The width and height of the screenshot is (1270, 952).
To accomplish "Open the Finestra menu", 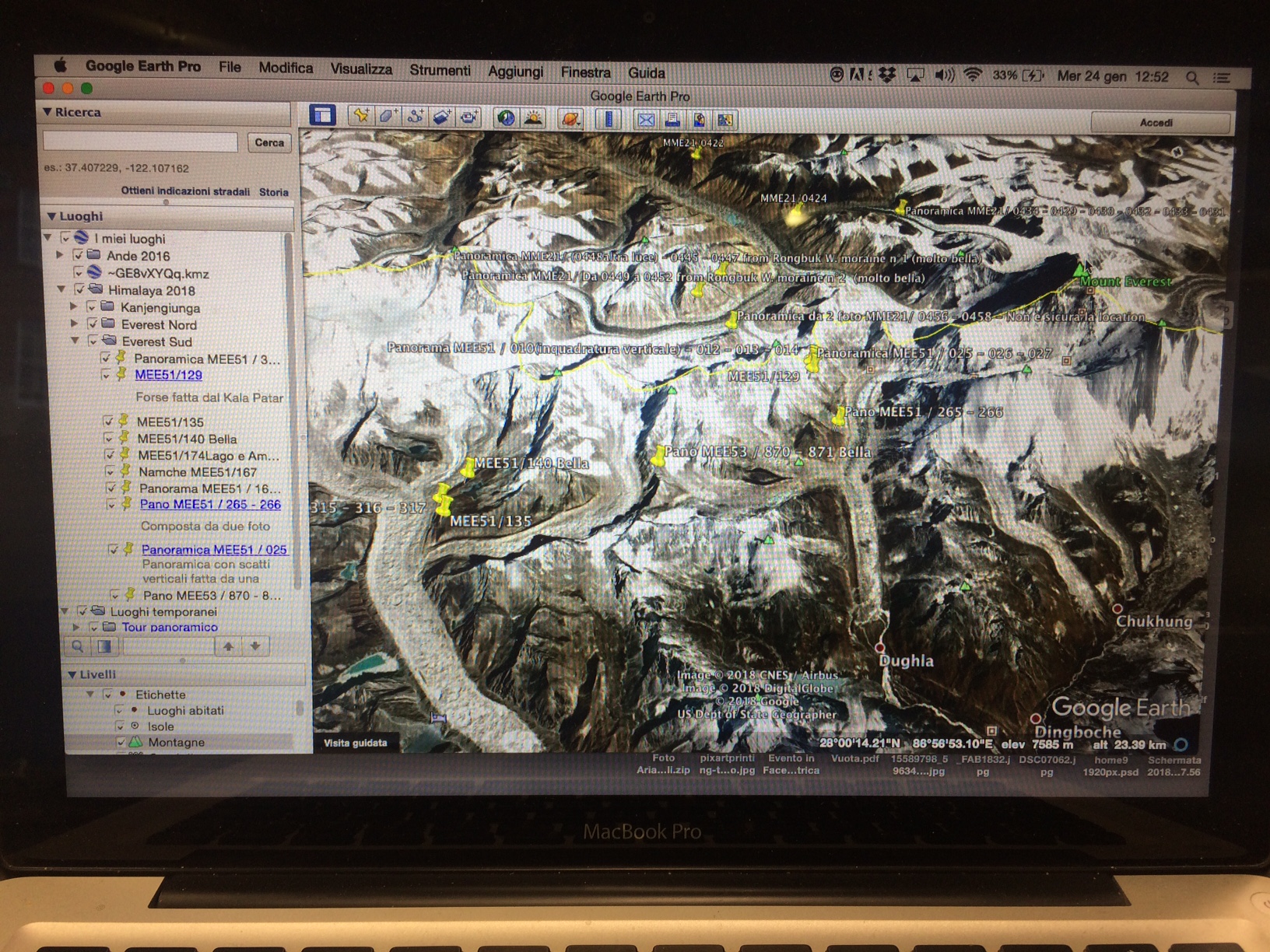I will click(x=585, y=72).
